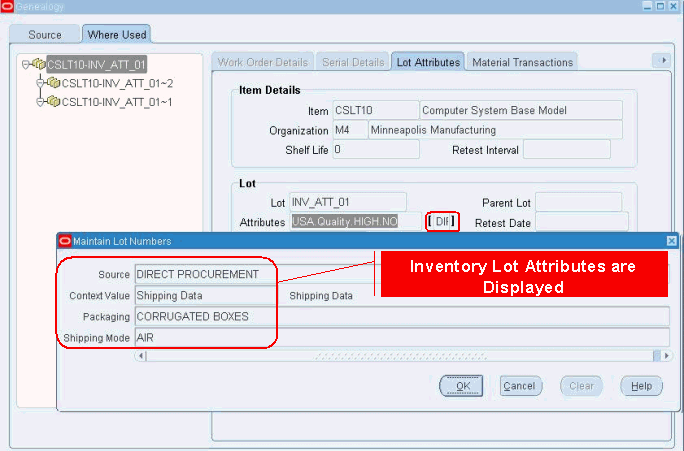Click the horizontal scrollbar right arrow
The height and width of the screenshot is (451, 684).
point(666,355)
